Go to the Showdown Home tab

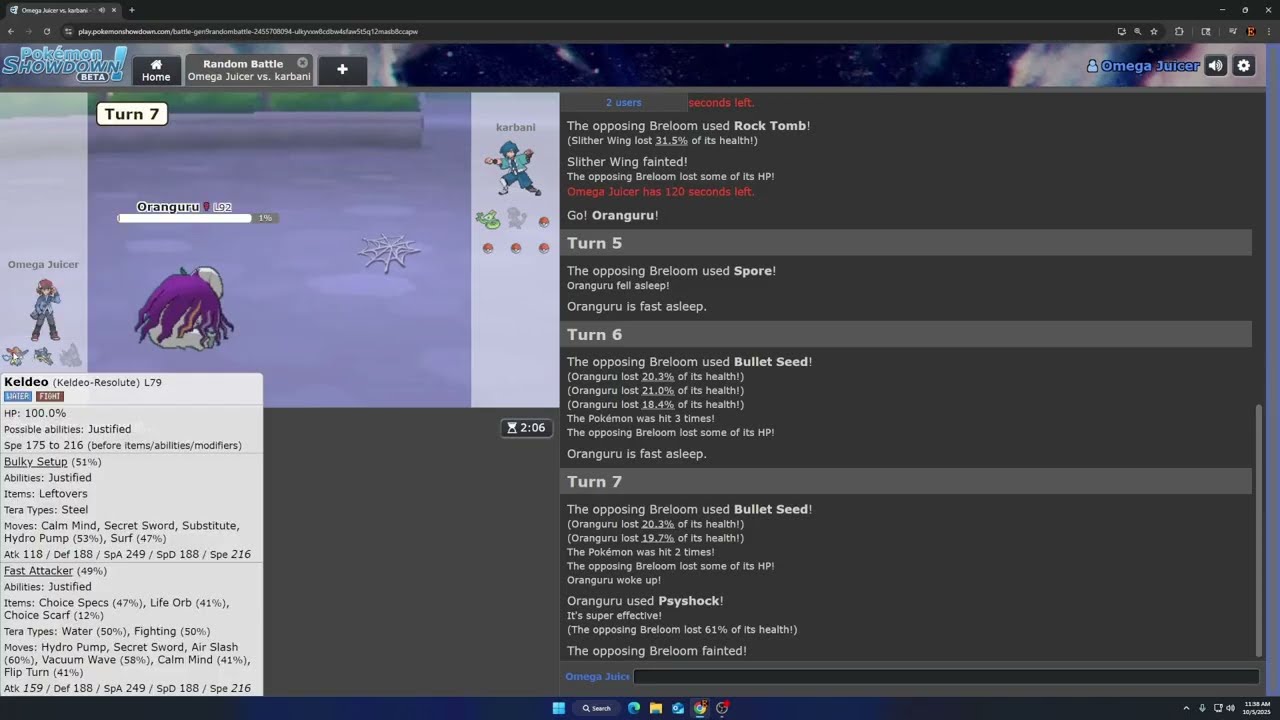(x=156, y=70)
